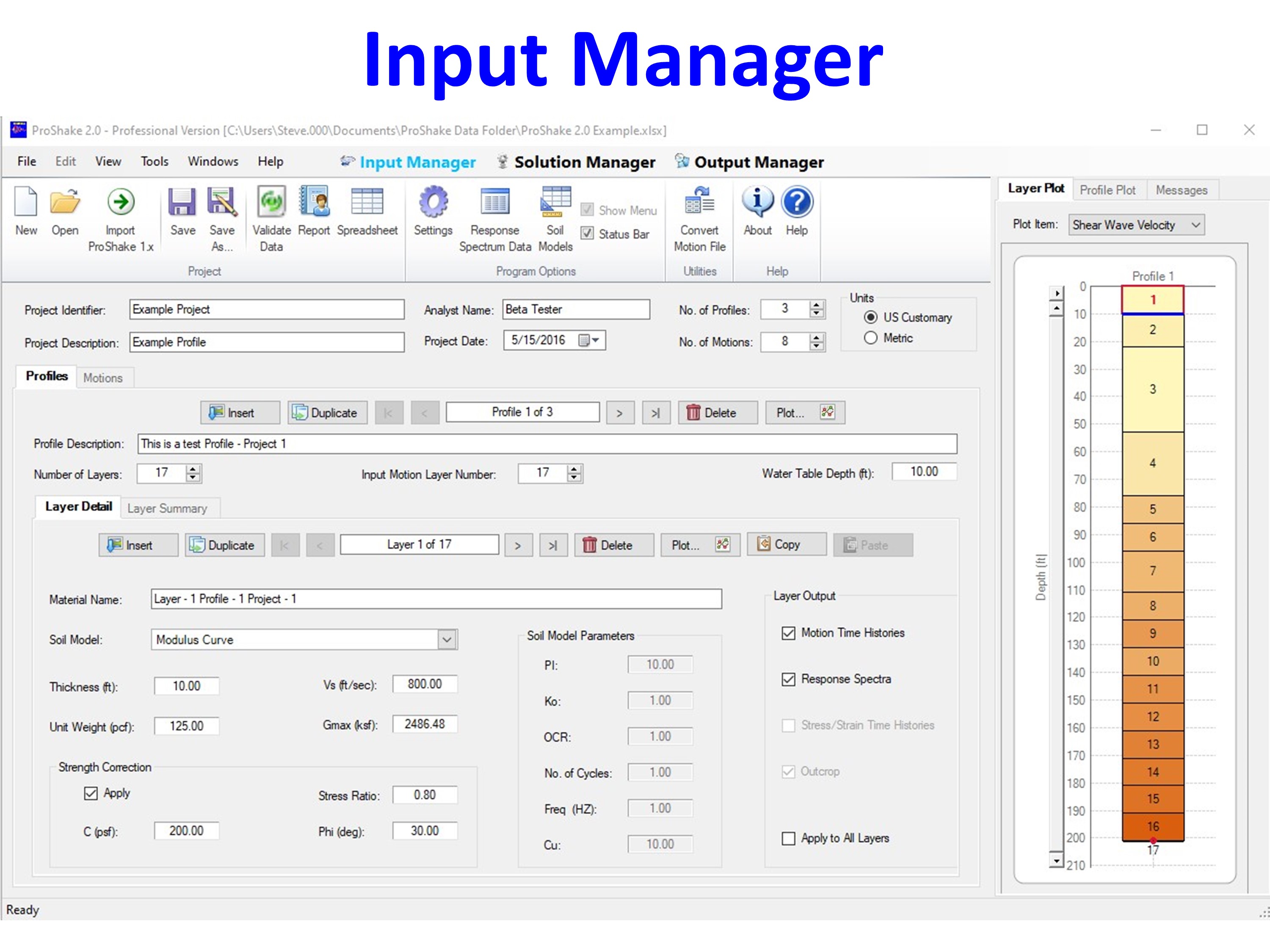Viewport: 1270px width, 952px height.
Task: Go to next profile arrow
Action: point(619,413)
